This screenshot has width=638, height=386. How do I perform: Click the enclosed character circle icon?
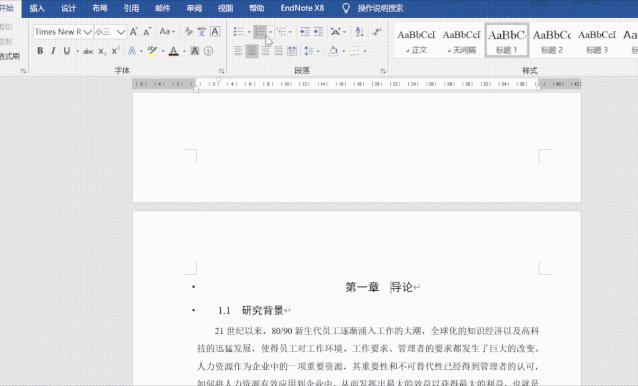click(208, 51)
